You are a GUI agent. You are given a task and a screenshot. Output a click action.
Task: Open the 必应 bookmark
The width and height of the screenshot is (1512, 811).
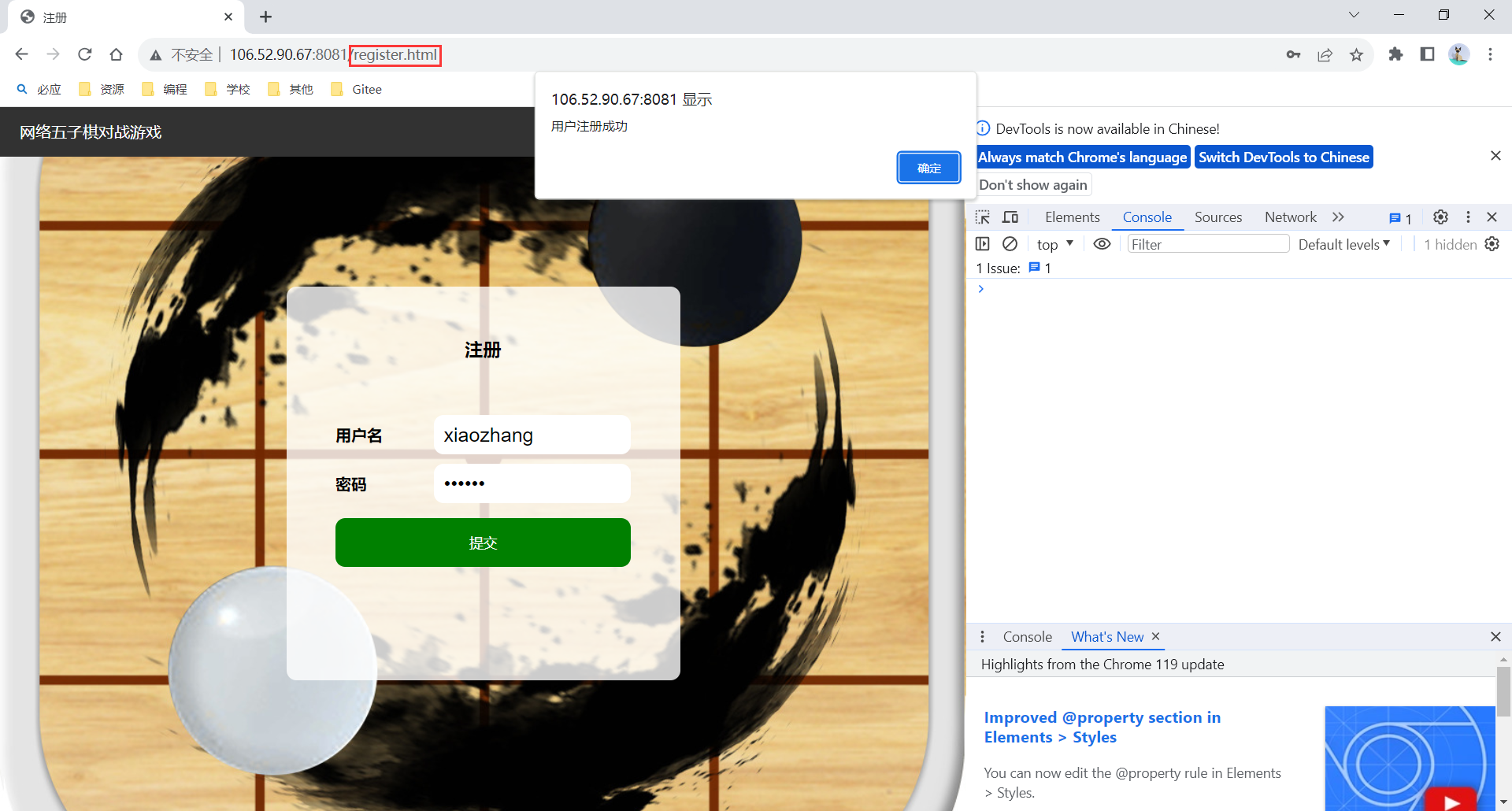pyautogui.click(x=39, y=89)
